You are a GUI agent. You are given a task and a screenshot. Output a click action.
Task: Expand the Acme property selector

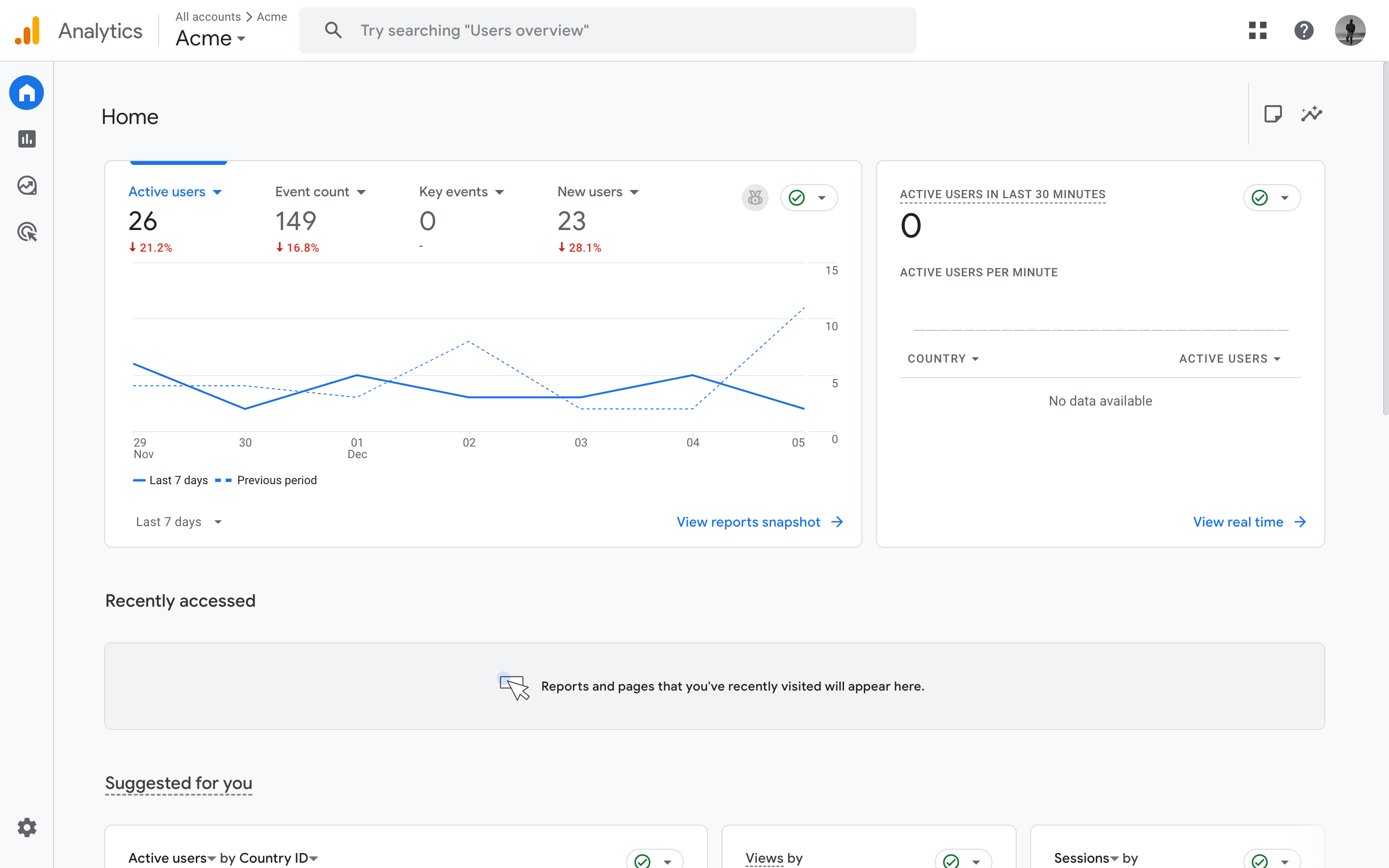tap(211, 38)
